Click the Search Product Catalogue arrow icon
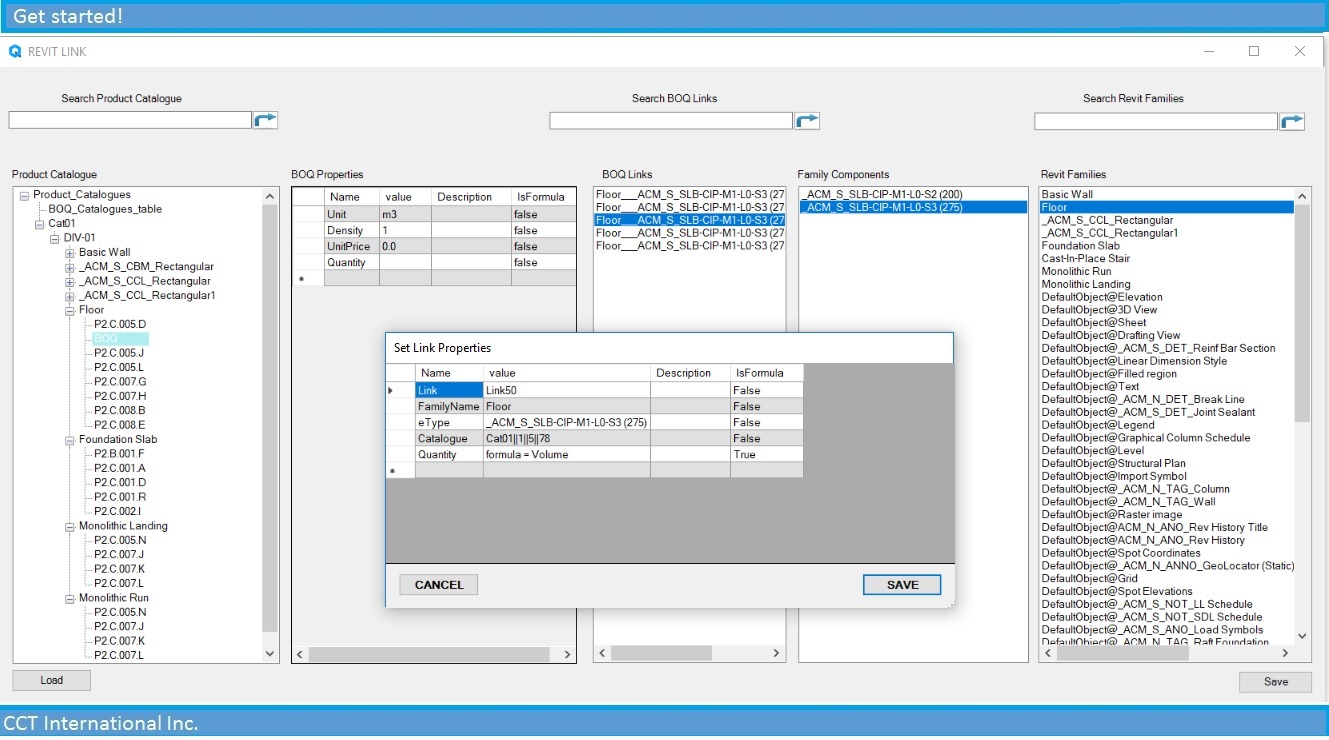 tap(267, 119)
